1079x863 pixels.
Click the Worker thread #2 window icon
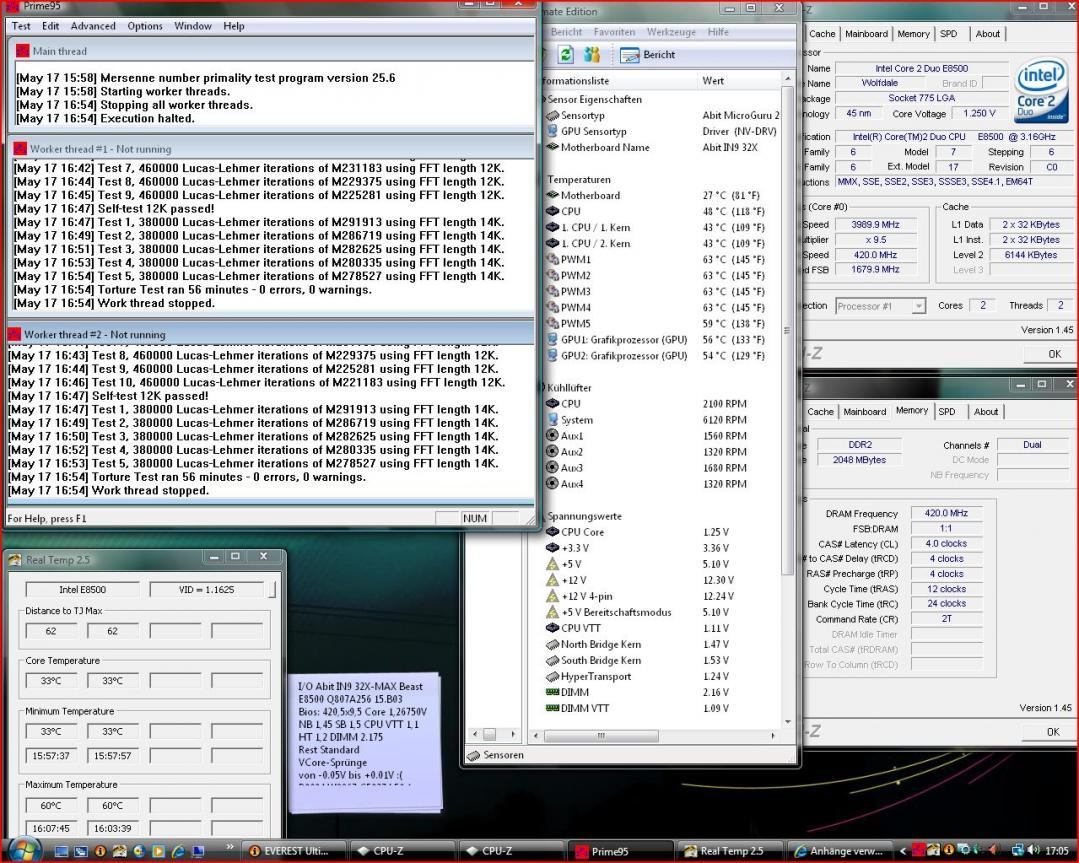pos(14,334)
